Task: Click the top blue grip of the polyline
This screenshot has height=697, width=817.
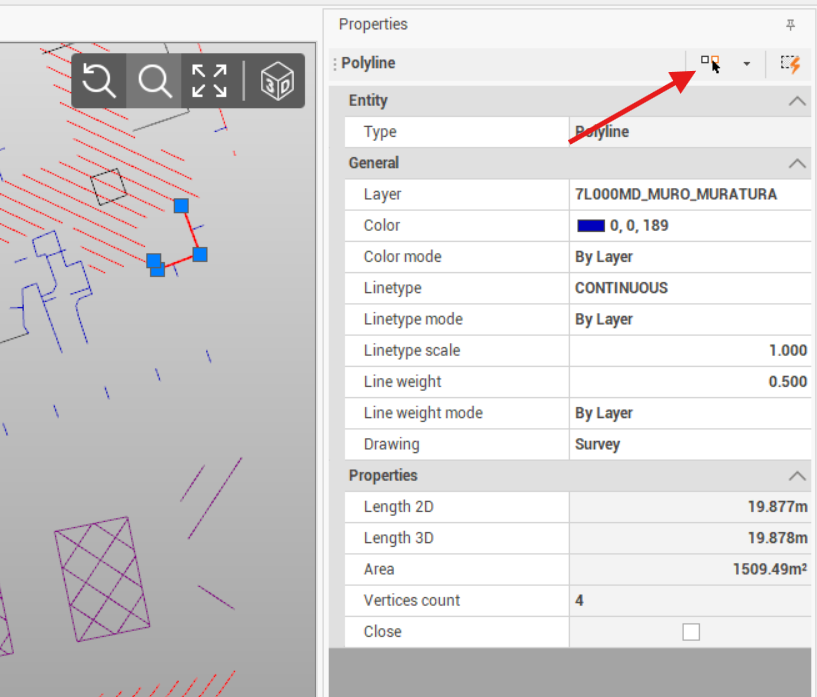Action: (x=181, y=206)
